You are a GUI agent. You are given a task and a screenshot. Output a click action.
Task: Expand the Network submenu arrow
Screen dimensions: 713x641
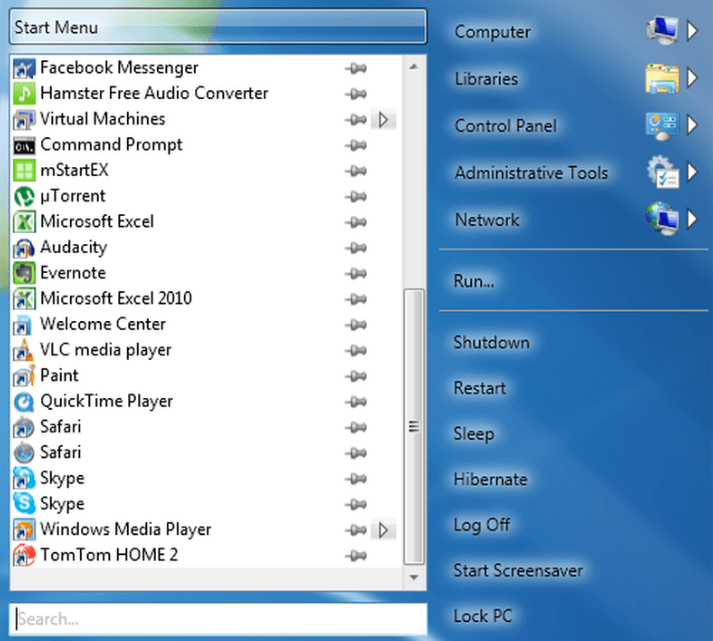(x=692, y=219)
